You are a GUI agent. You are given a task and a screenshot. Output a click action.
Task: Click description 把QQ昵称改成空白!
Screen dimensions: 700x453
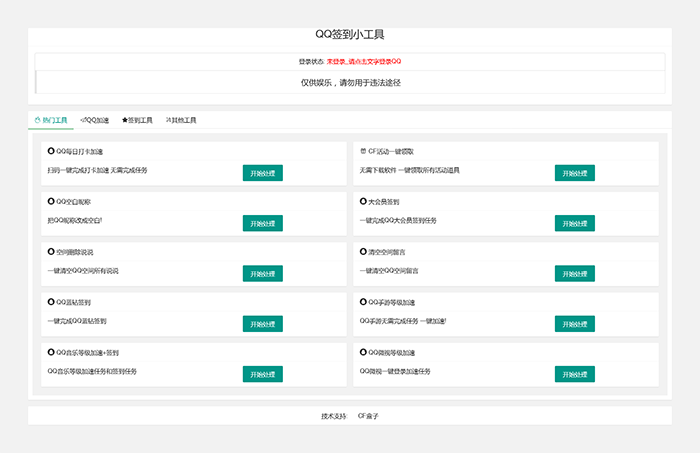pos(75,220)
